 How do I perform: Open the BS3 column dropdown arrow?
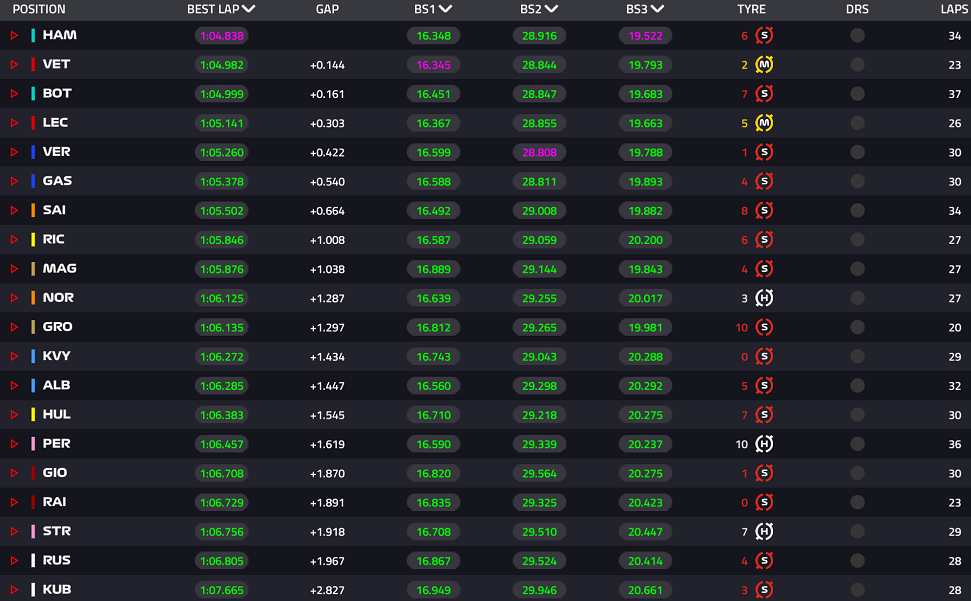pyautogui.click(x=657, y=9)
